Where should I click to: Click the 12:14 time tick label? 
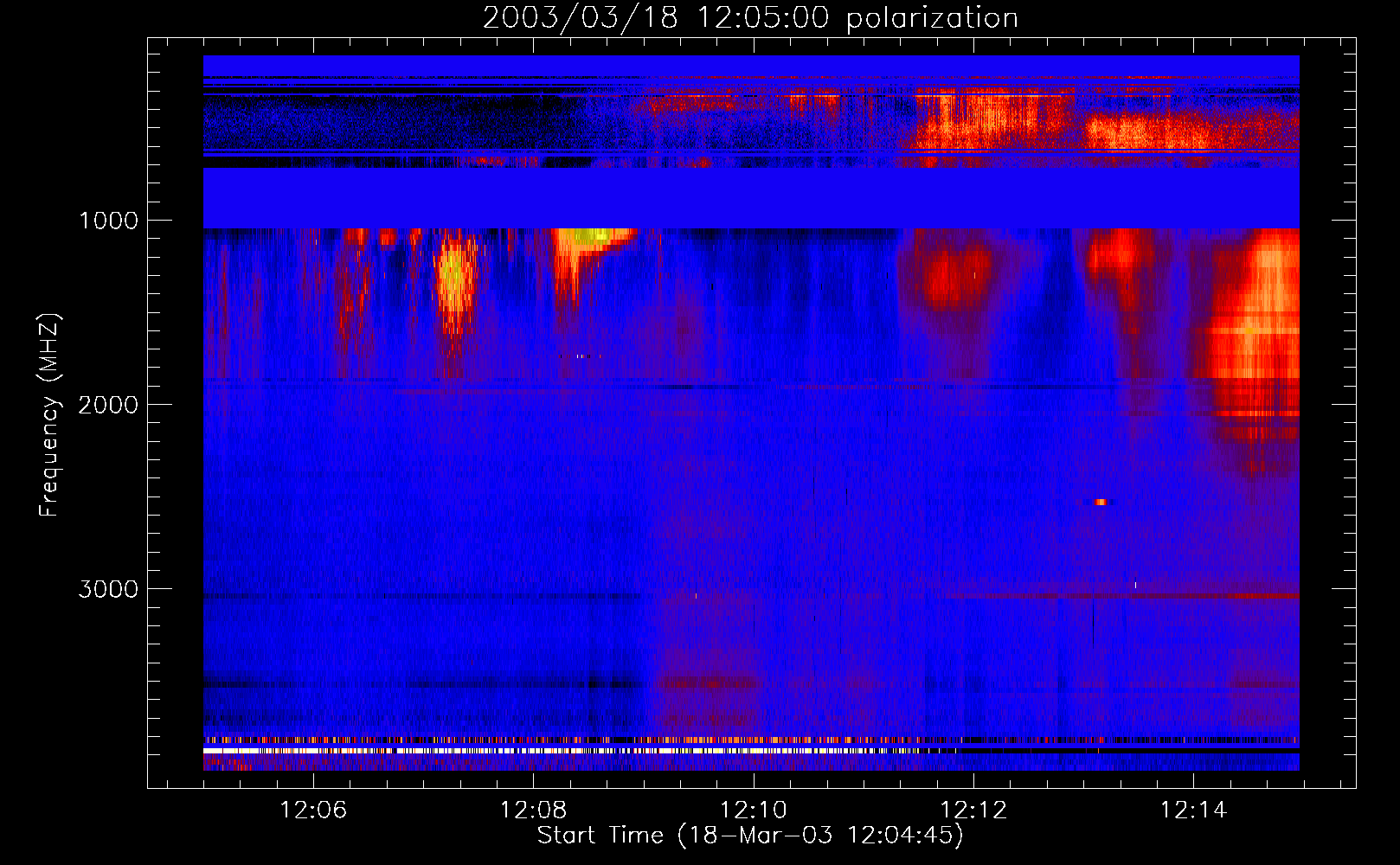click(x=1193, y=810)
